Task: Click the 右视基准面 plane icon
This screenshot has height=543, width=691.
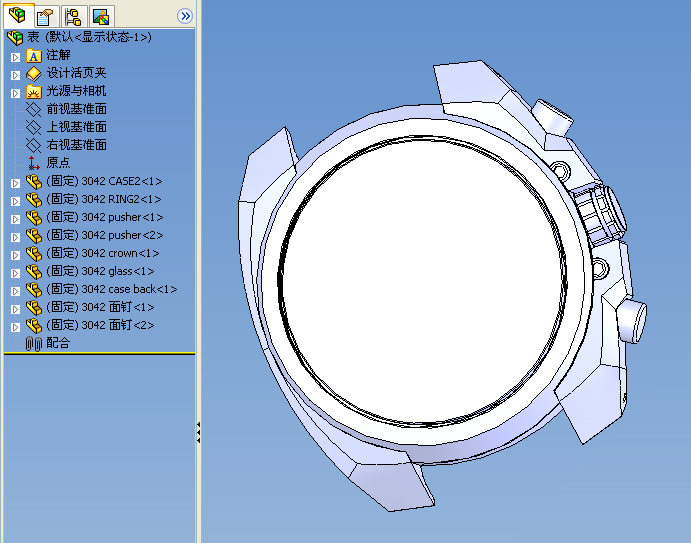Action: click(33, 145)
